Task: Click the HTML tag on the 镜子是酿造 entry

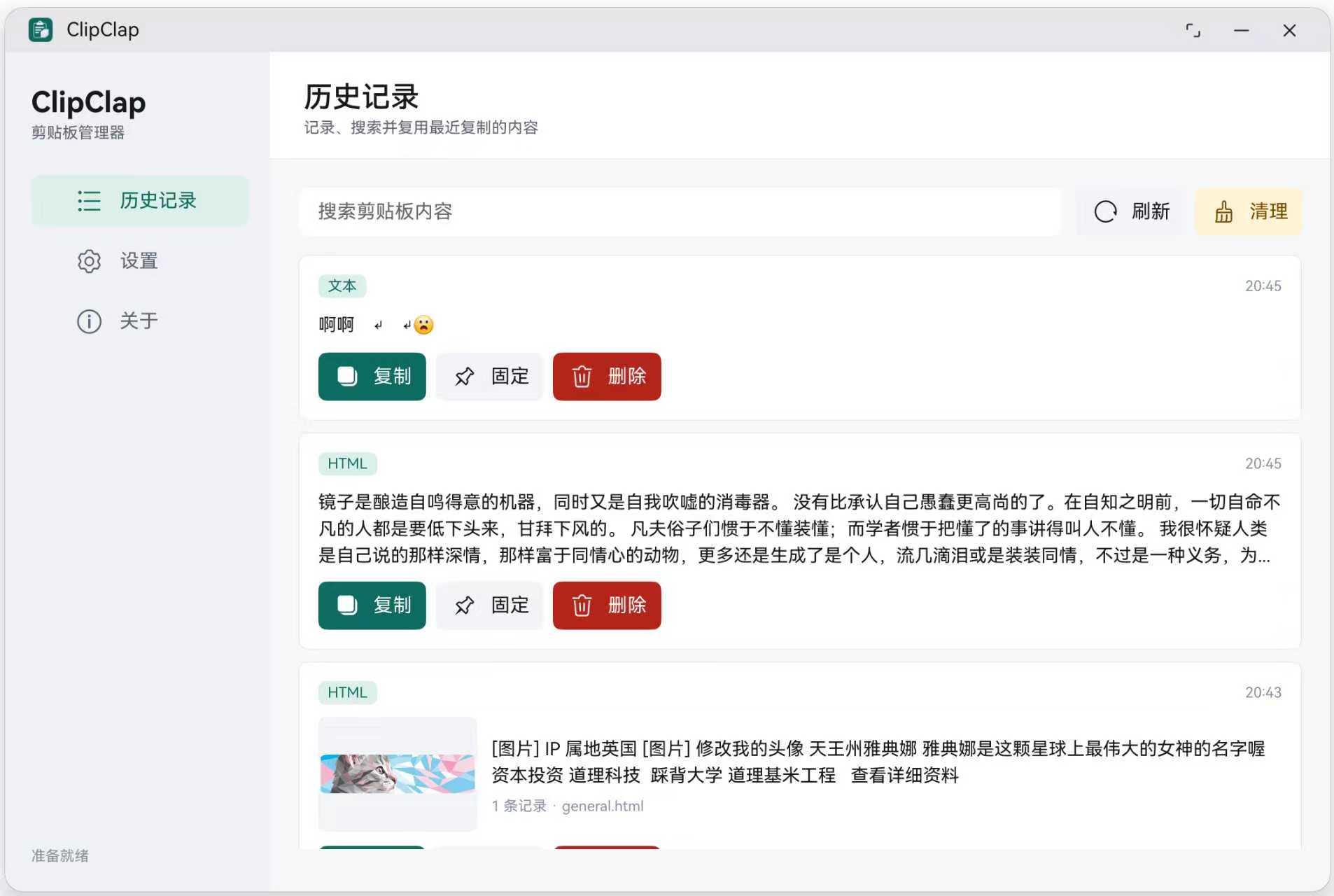Action: 348,463
